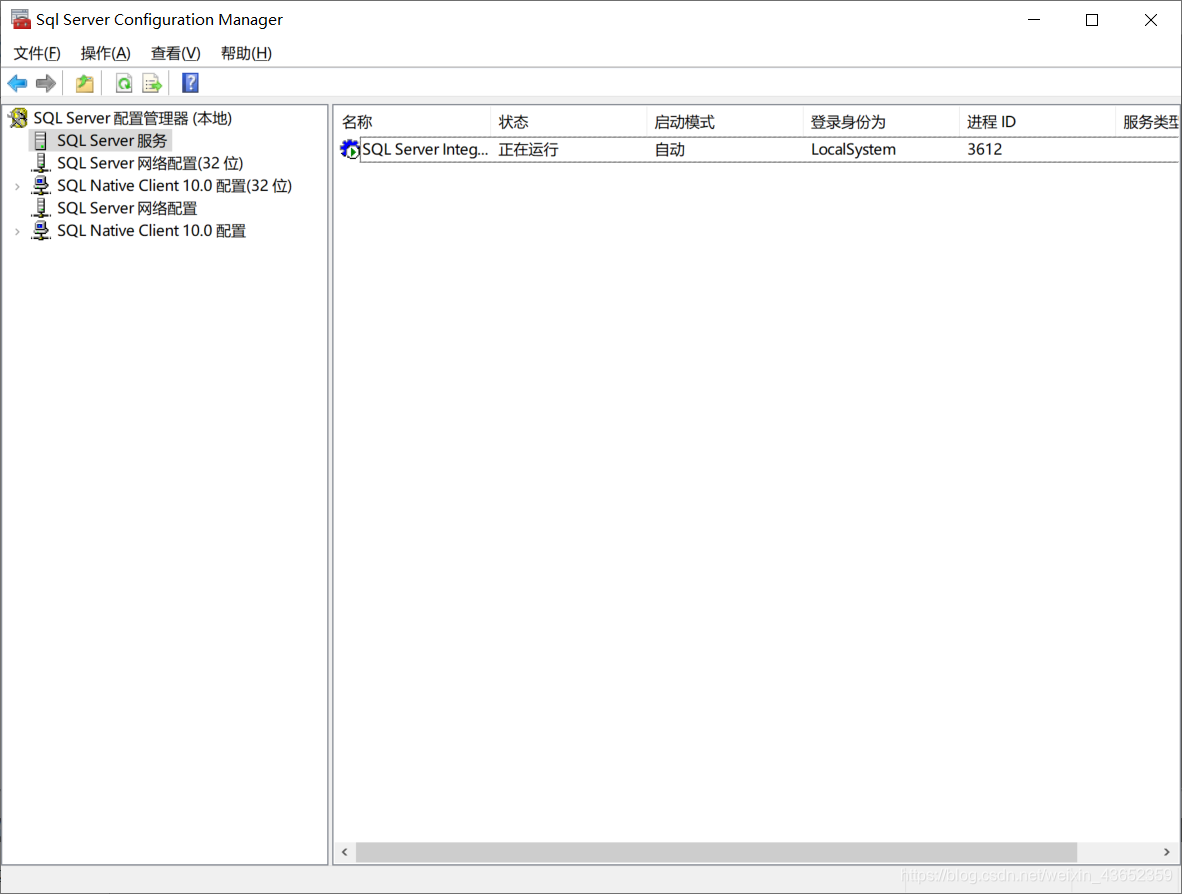Open Help via question mark toolbar icon
Image resolution: width=1182 pixels, height=894 pixels.
click(191, 83)
